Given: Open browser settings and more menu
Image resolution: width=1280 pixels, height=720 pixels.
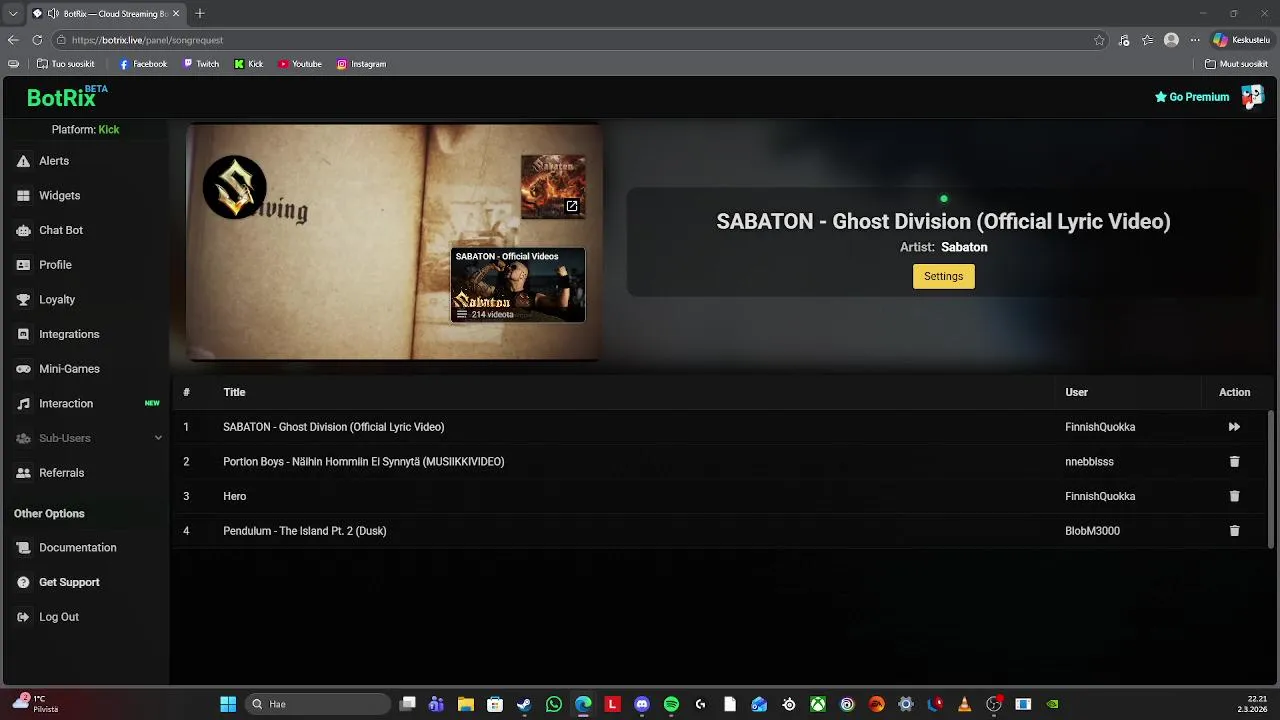Looking at the screenshot, I should (x=1194, y=40).
